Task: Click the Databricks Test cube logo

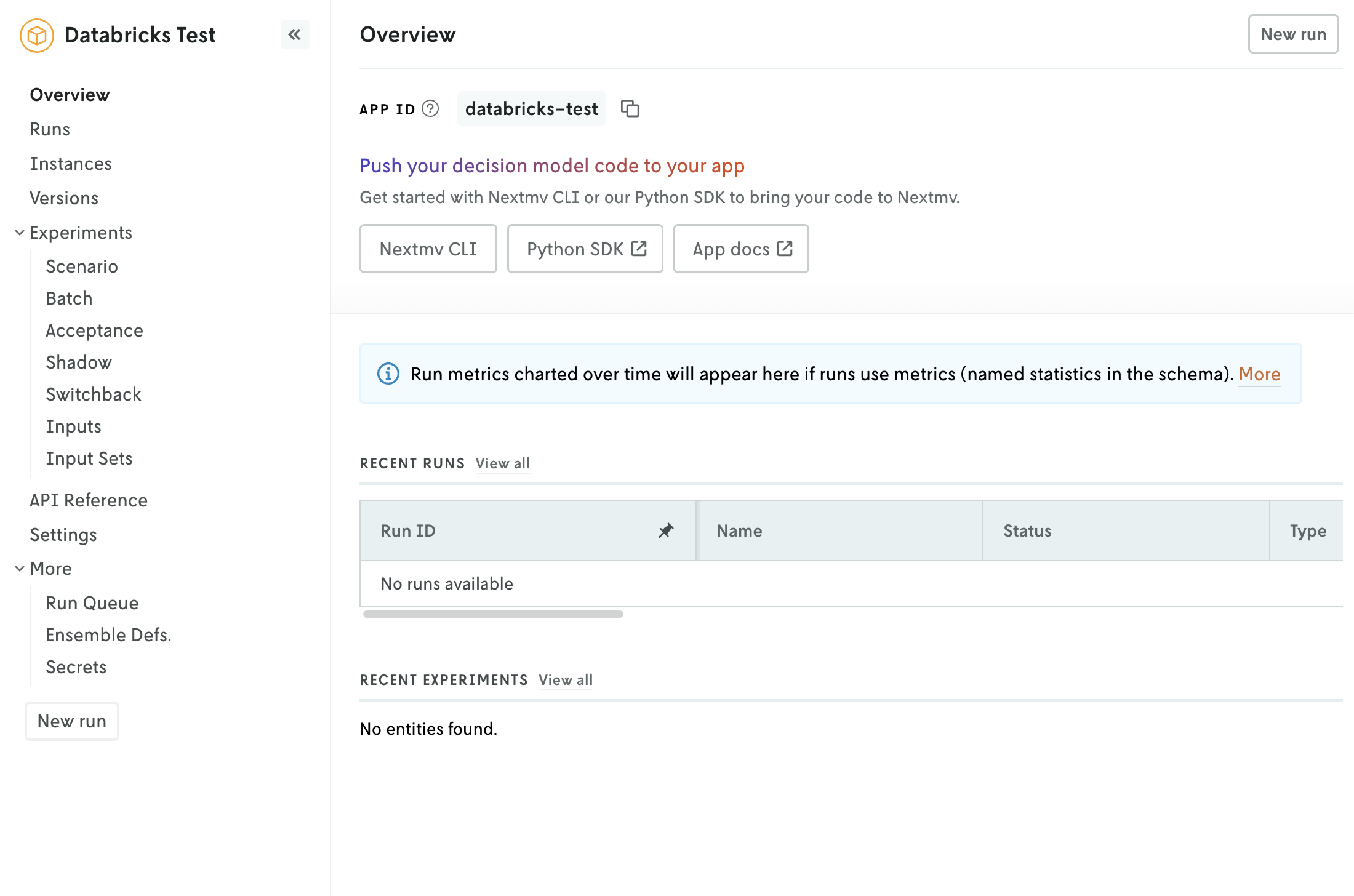Action: click(x=37, y=36)
